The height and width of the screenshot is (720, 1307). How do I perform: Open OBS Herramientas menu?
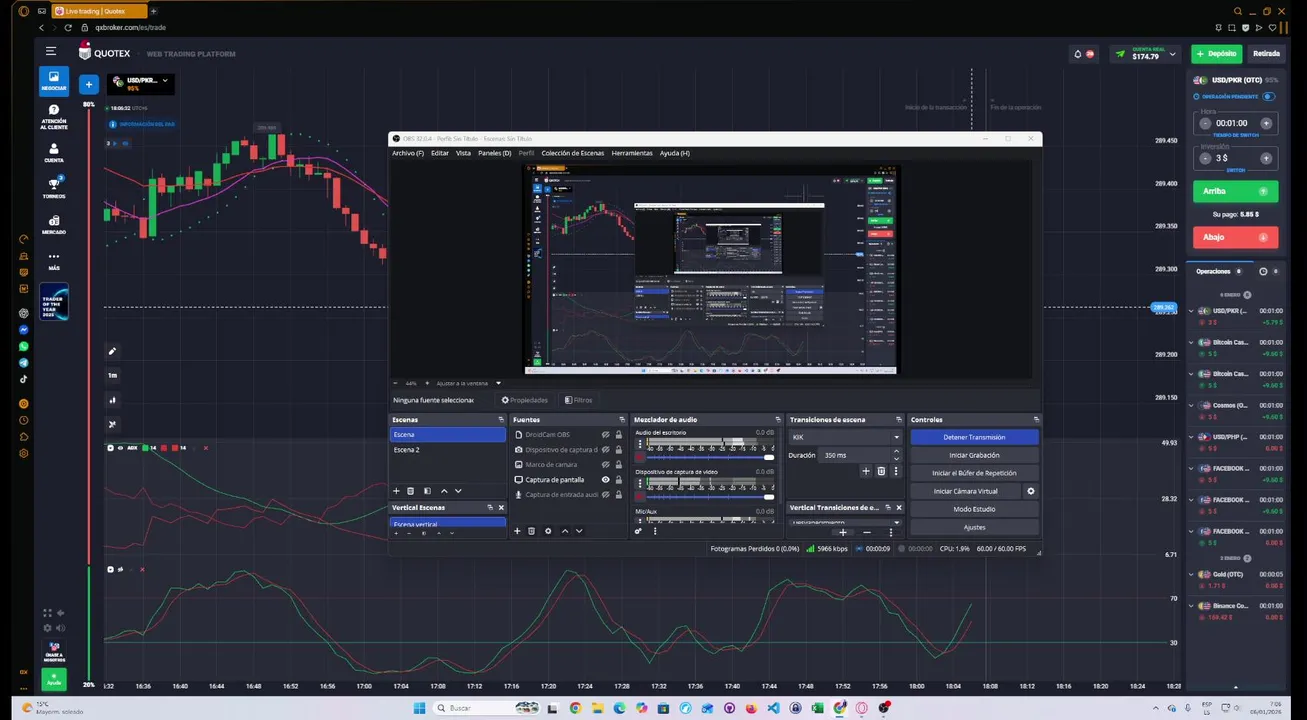[x=632, y=153]
